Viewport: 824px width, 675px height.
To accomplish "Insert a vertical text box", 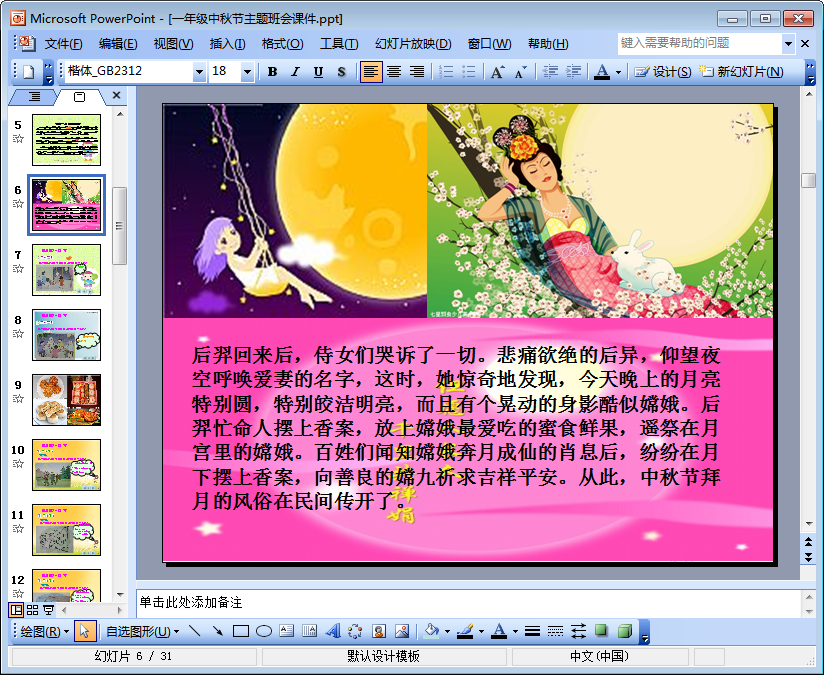I will point(310,631).
